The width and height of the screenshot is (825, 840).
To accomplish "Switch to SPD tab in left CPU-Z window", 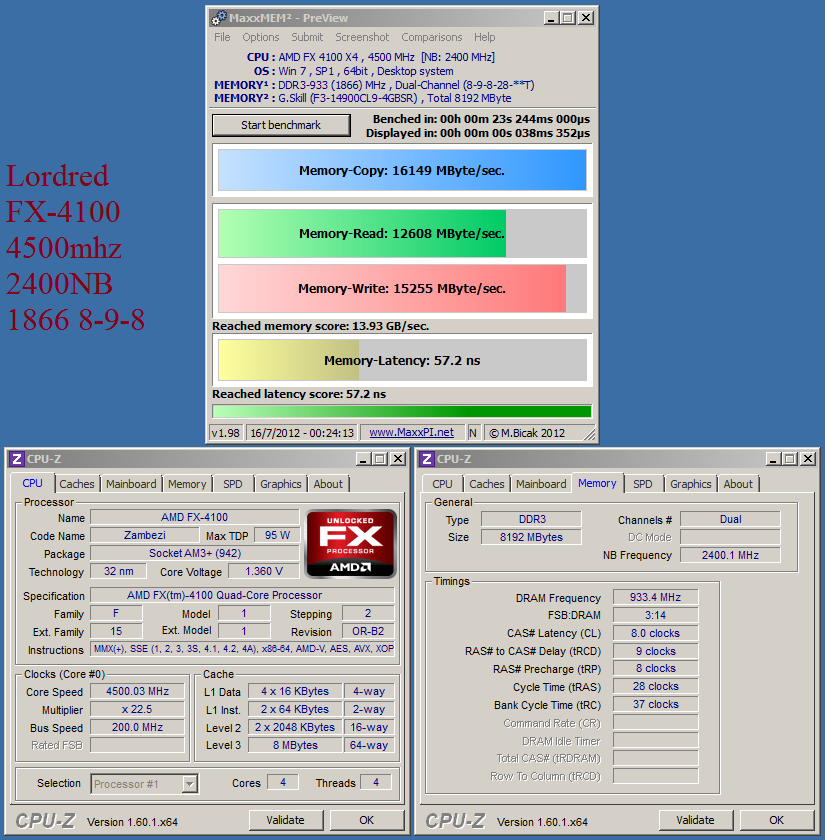I will pos(232,484).
